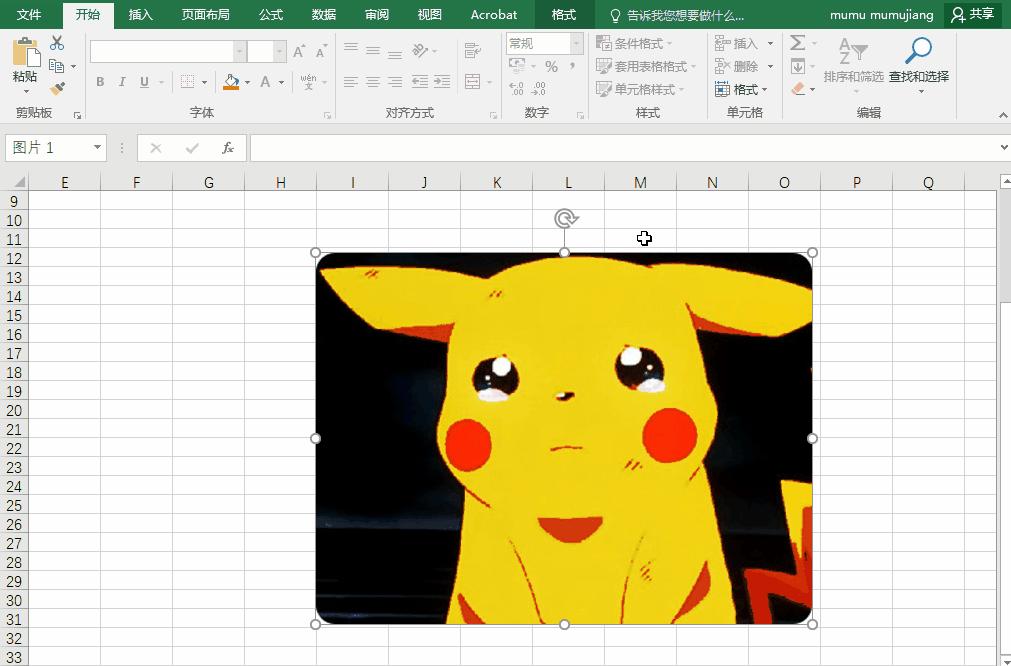Click the 文件 file button
The height and width of the screenshot is (666, 1011).
click(x=29, y=15)
